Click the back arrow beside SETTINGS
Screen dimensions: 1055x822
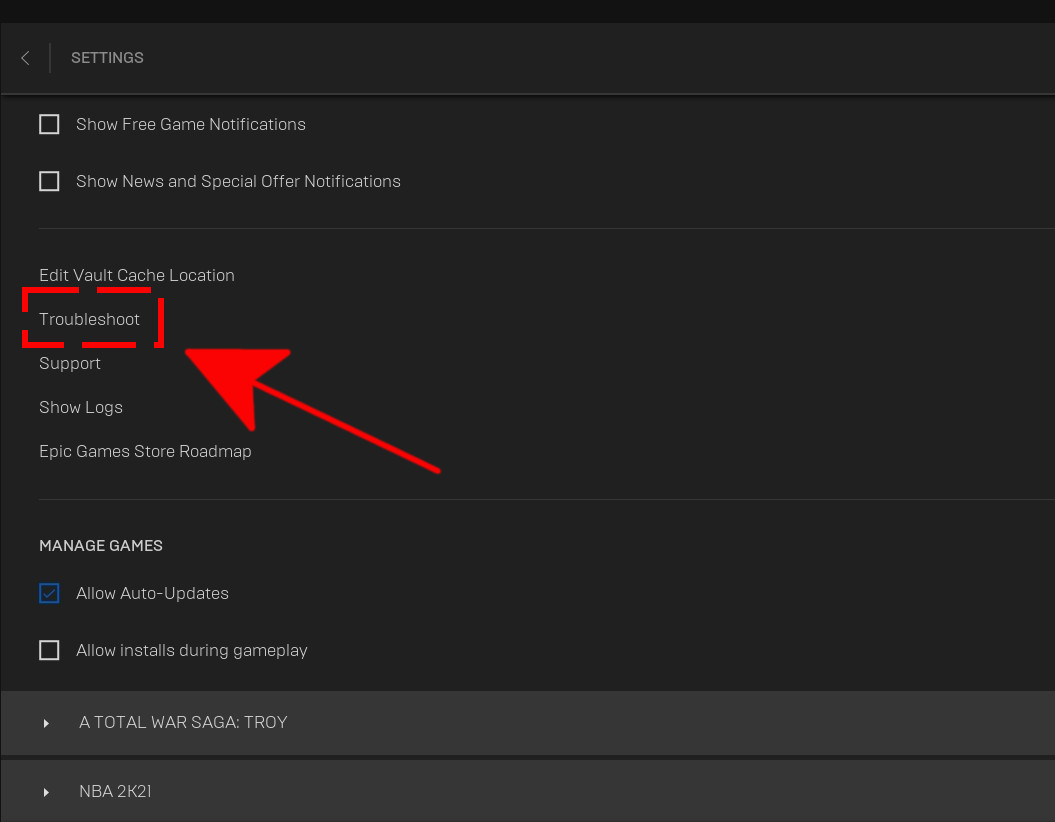pyautogui.click(x=25, y=57)
